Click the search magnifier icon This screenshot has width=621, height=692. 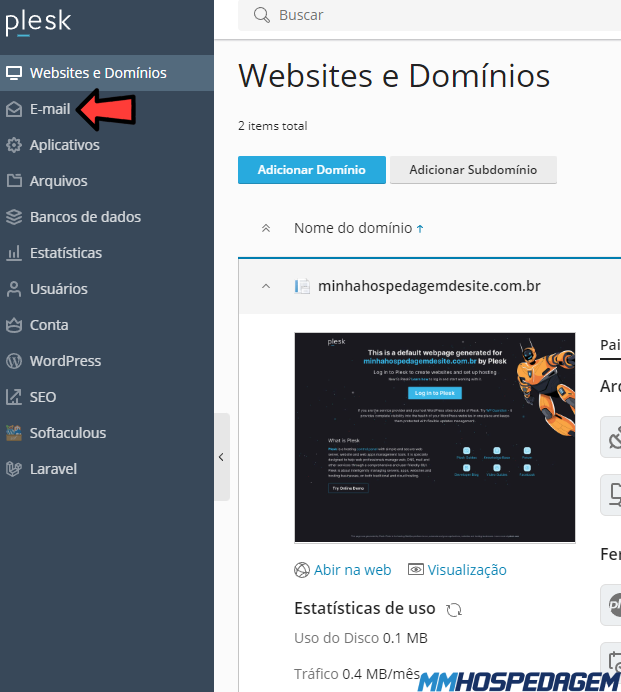[262, 15]
